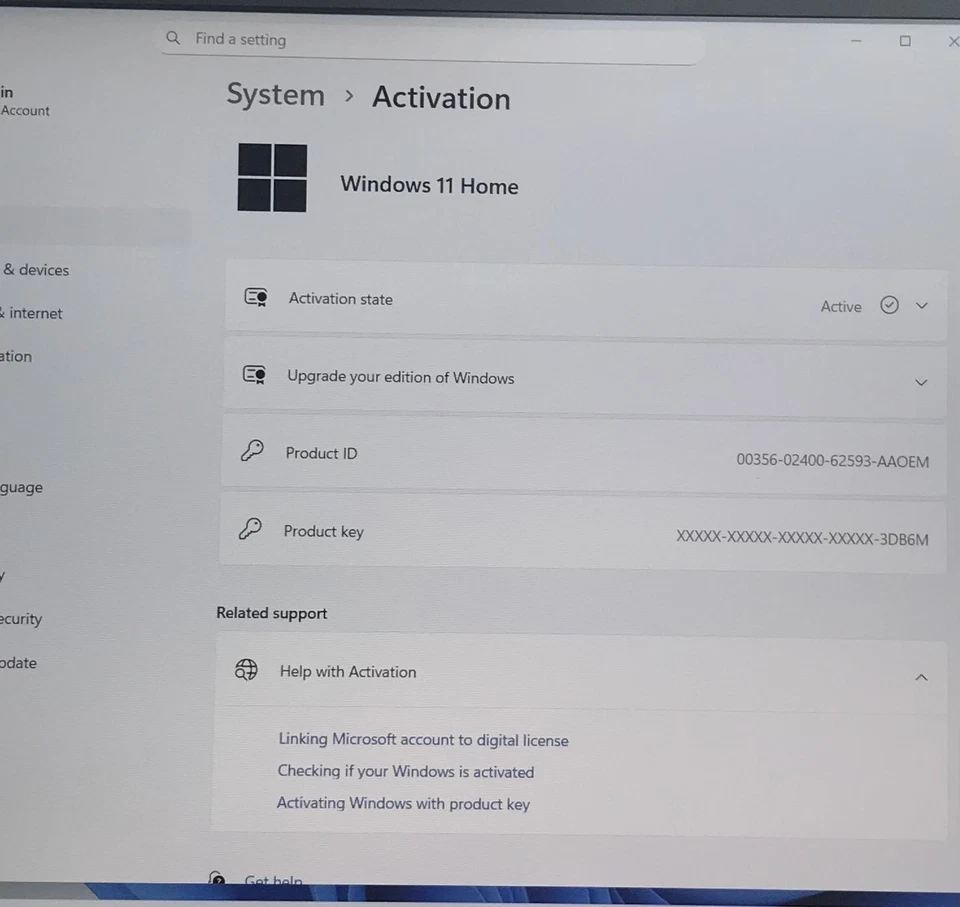Image resolution: width=960 pixels, height=907 pixels.
Task: Select product key ending in 3DB6M
Action: click(x=802, y=538)
